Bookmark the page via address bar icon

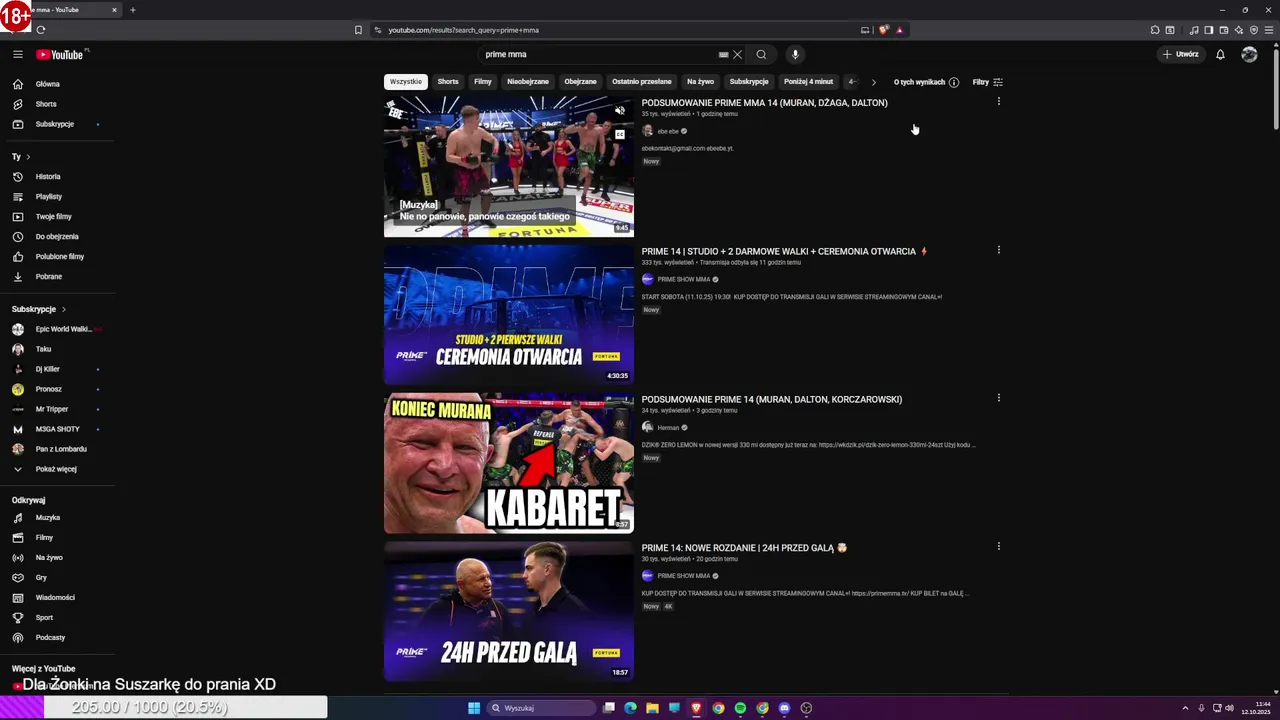pos(358,30)
